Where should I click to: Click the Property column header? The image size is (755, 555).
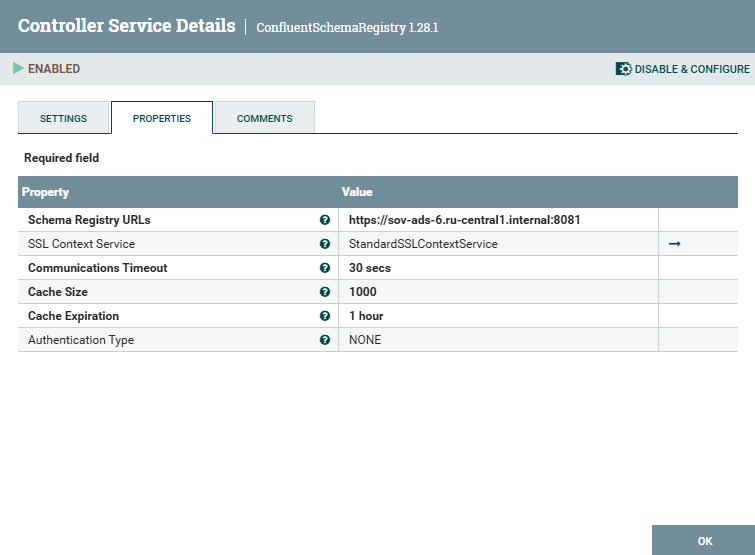coord(46,192)
